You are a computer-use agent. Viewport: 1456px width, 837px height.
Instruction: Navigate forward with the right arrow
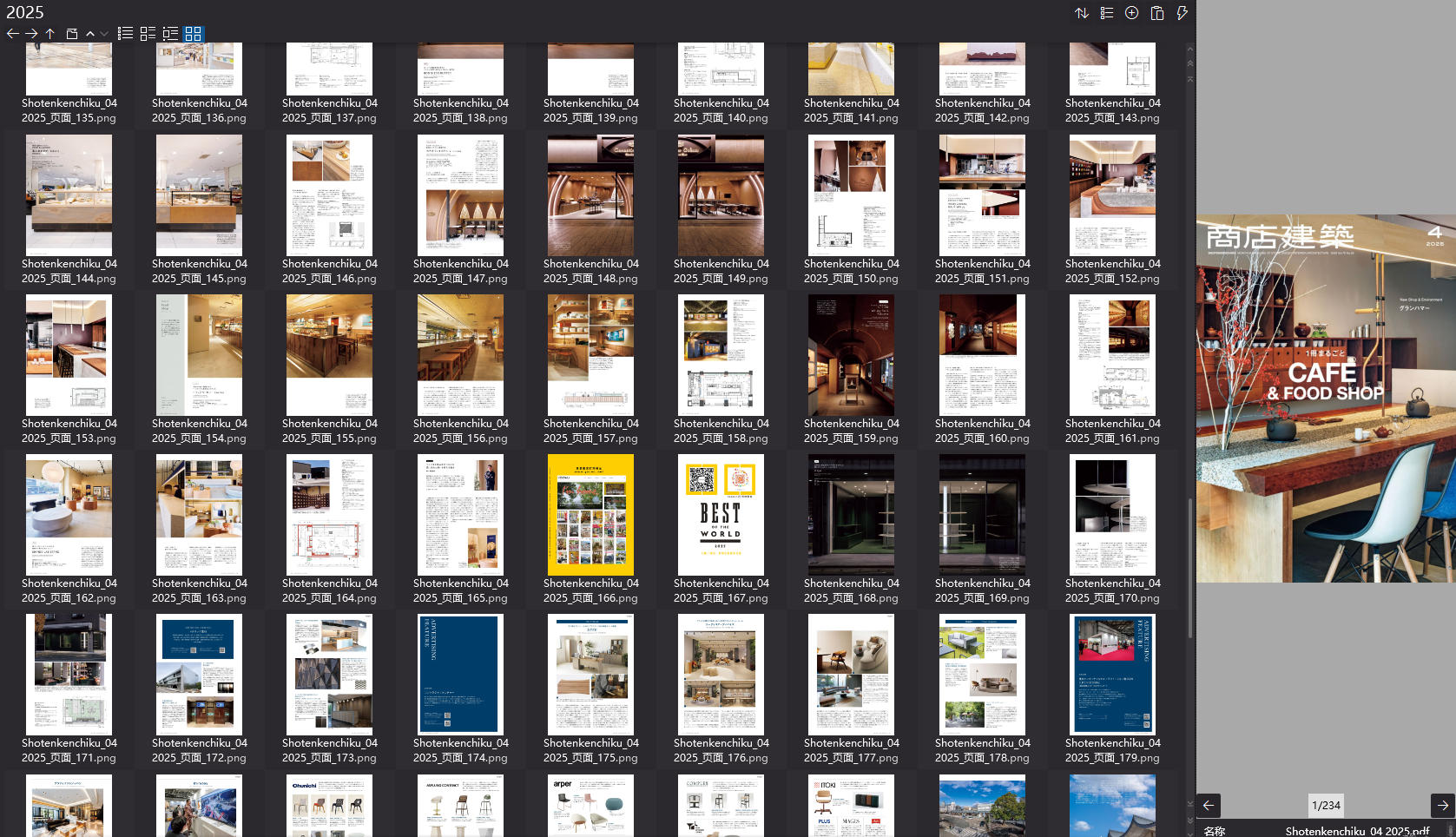[31, 34]
